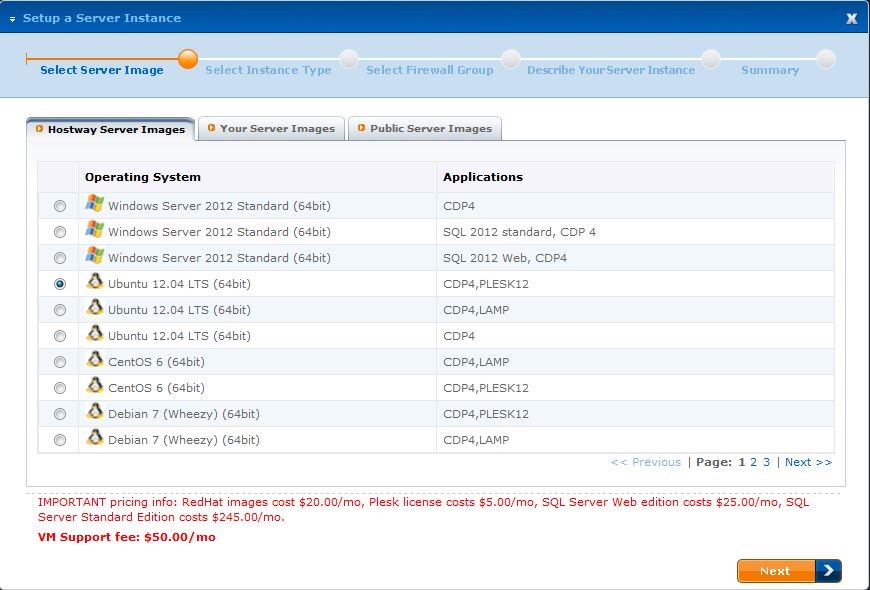
Task: Click the Windows logo icon in the SQL 2012 Web row
Action: coord(95,255)
